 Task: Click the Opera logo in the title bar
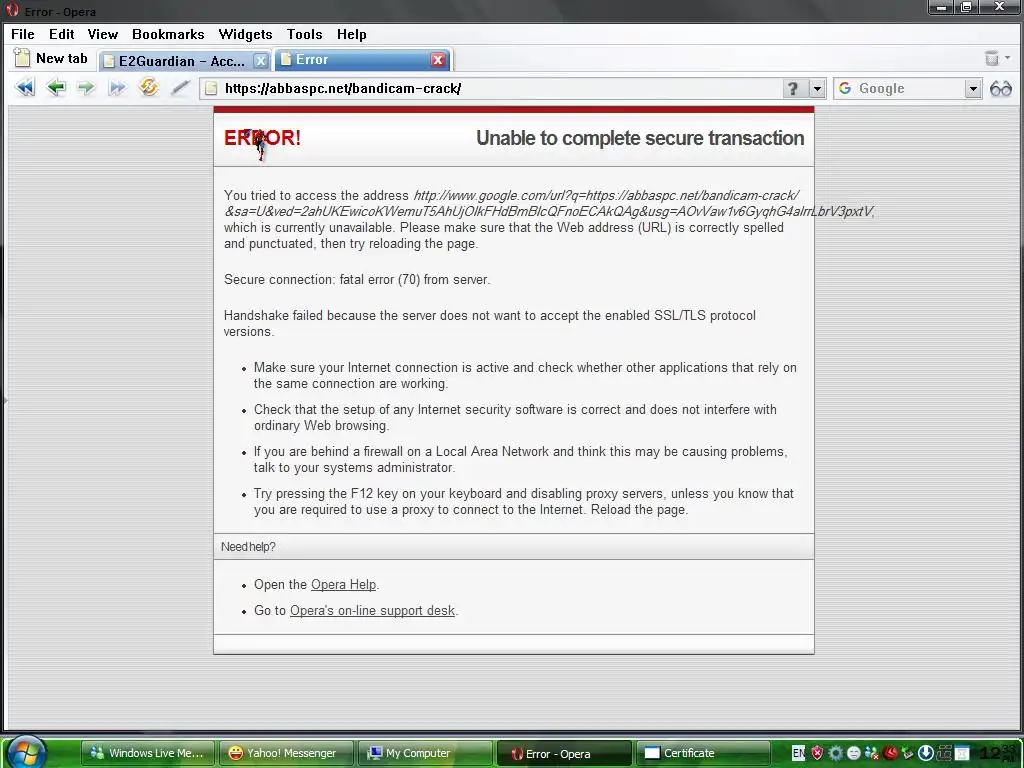coord(12,10)
